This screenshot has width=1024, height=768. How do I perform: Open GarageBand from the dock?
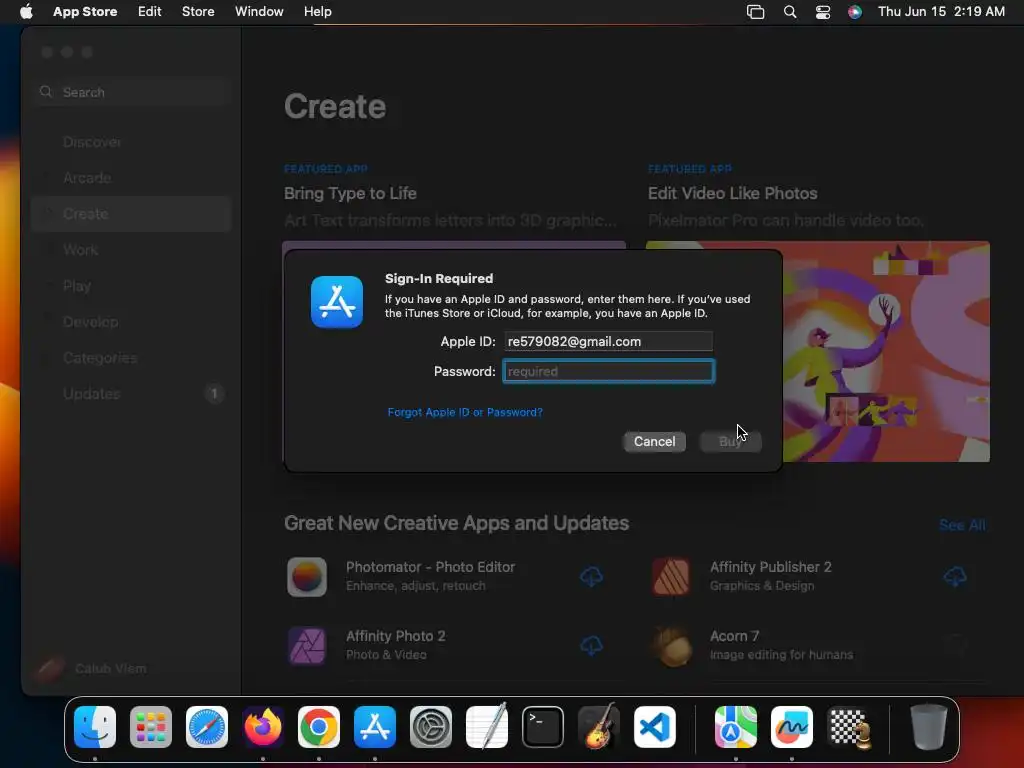599,727
